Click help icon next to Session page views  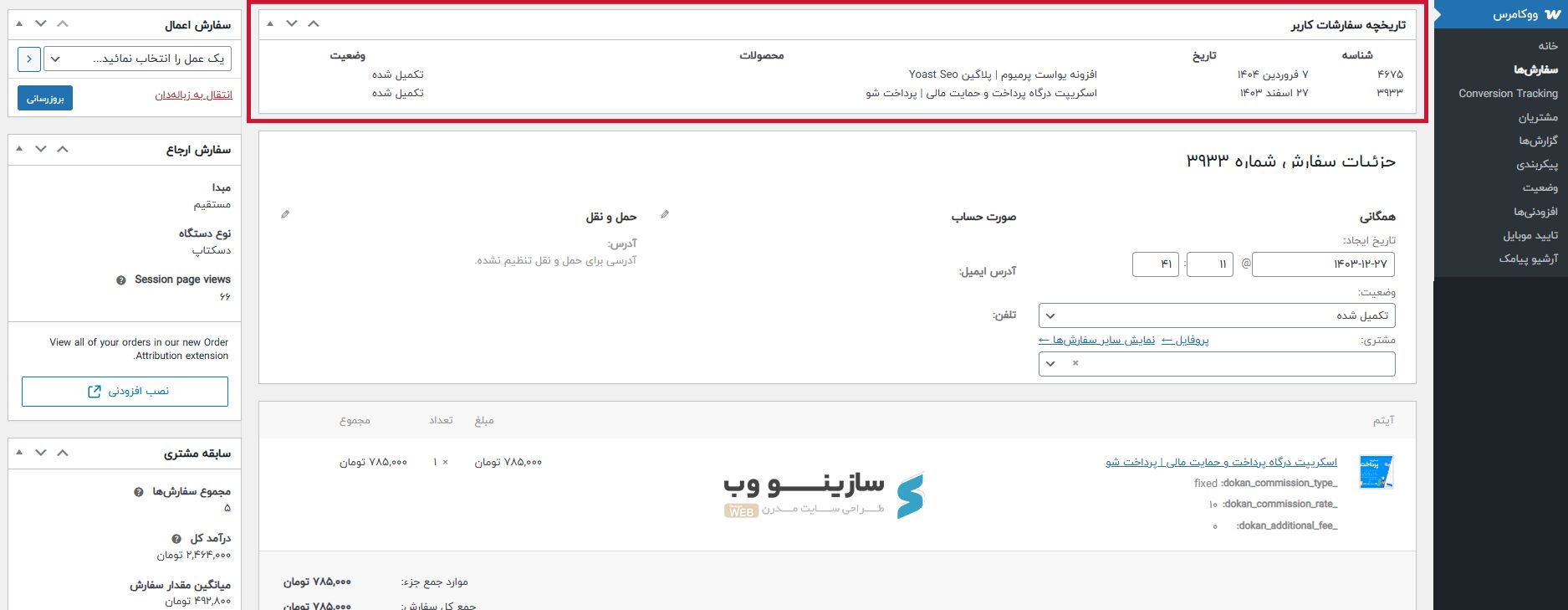click(121, 280)
